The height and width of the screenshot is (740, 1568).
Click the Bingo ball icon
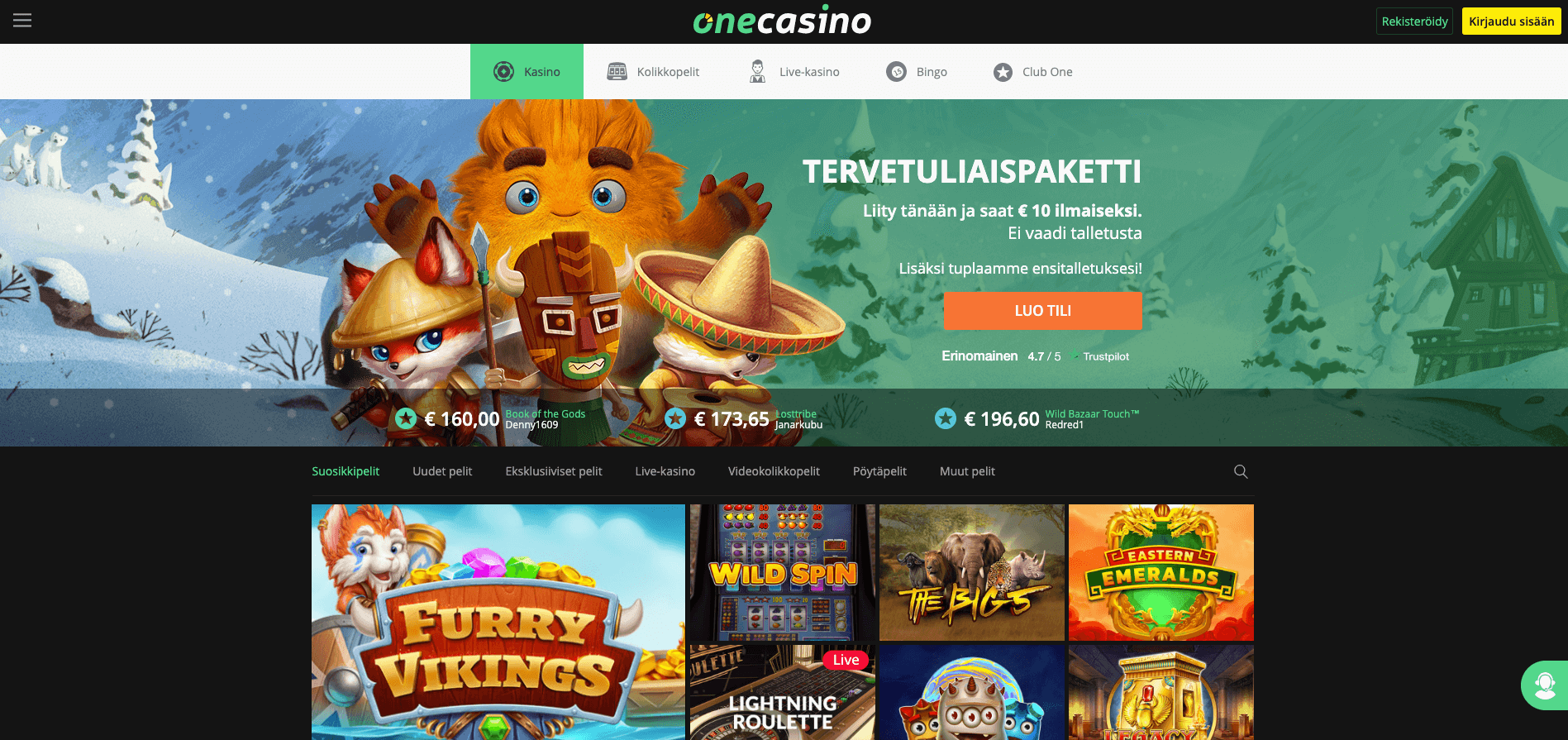(896, 72)
